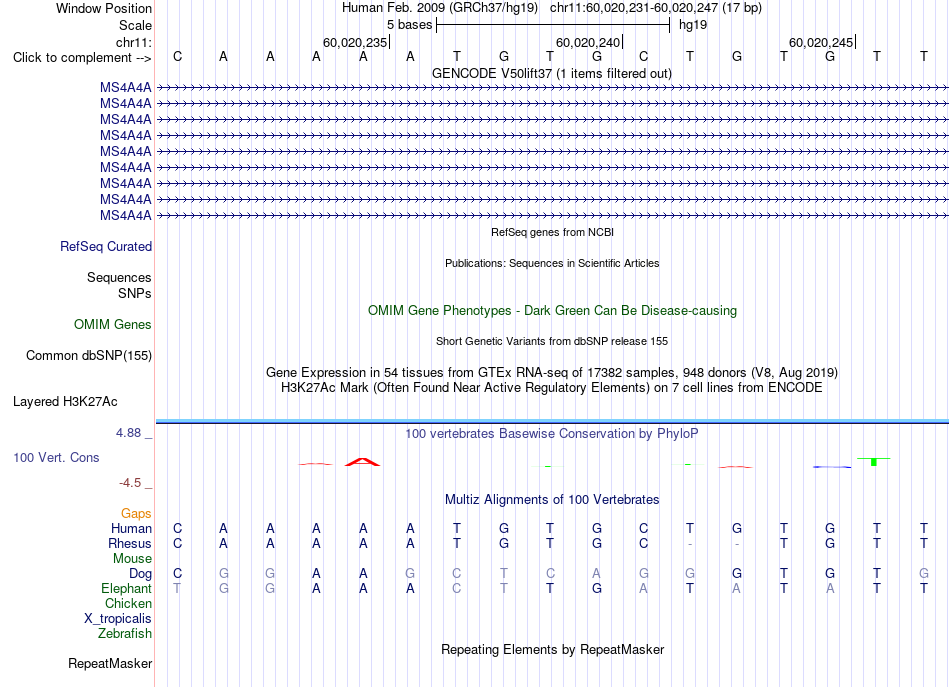Click 'Repeating Elements by RepeatMasker' title
The height and width of the screenshot is (687, 950).
[553, 649]
